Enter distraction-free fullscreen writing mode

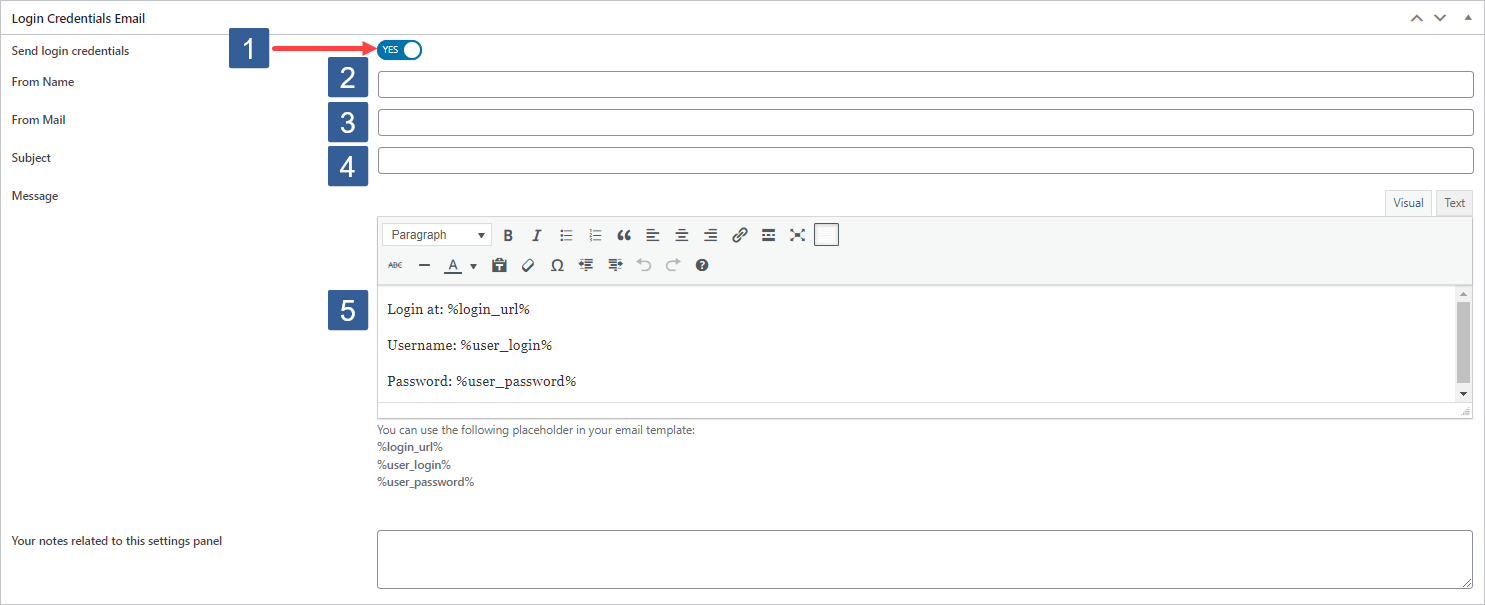797,234
